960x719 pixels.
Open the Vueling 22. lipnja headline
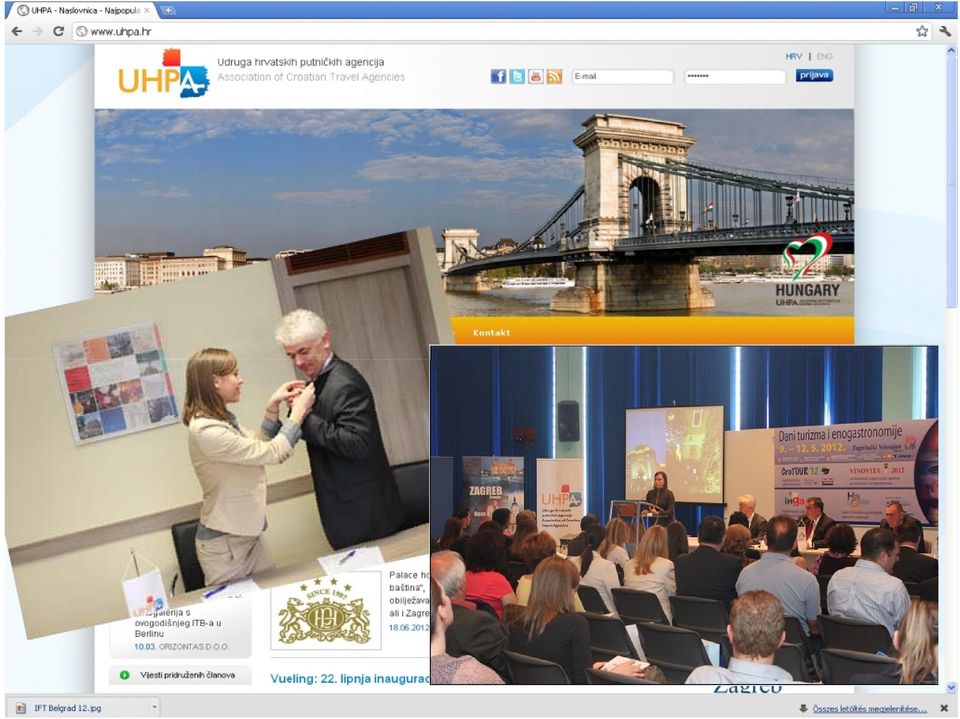350,679
